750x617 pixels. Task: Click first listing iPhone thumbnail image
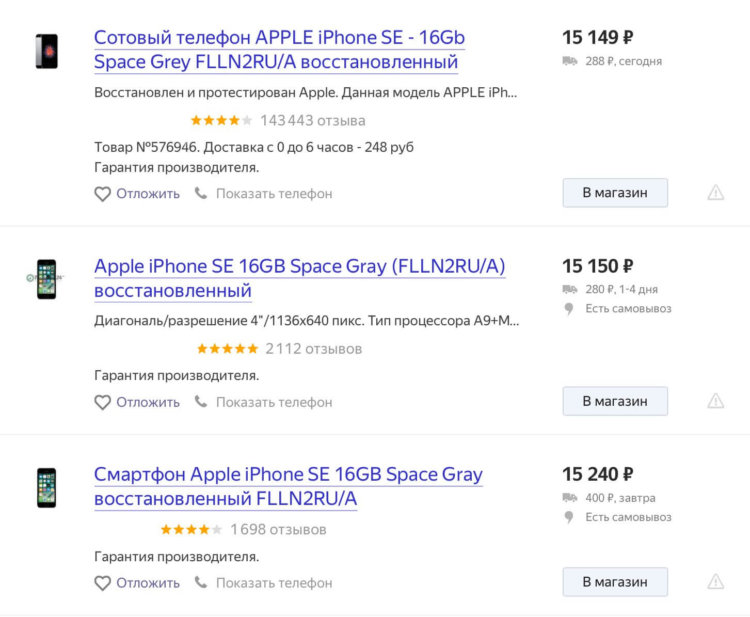(x=47, y=51)
